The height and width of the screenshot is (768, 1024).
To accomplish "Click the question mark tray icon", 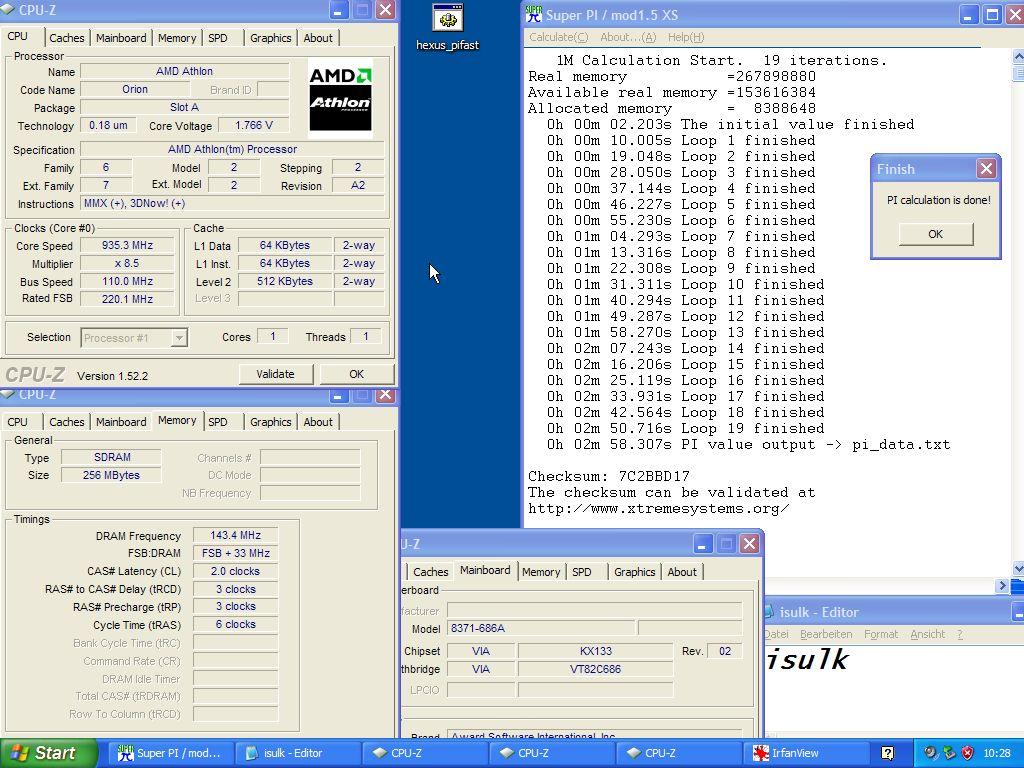I will [x=887, y=753].
